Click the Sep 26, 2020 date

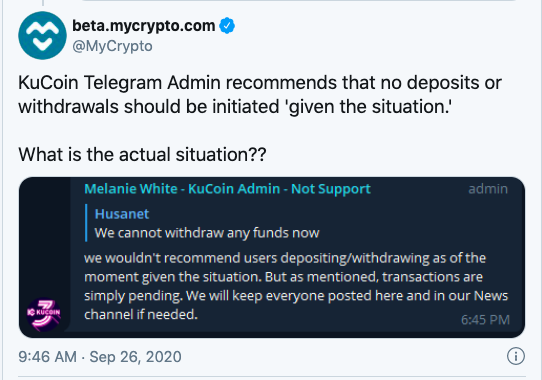(x=136, y=356)
